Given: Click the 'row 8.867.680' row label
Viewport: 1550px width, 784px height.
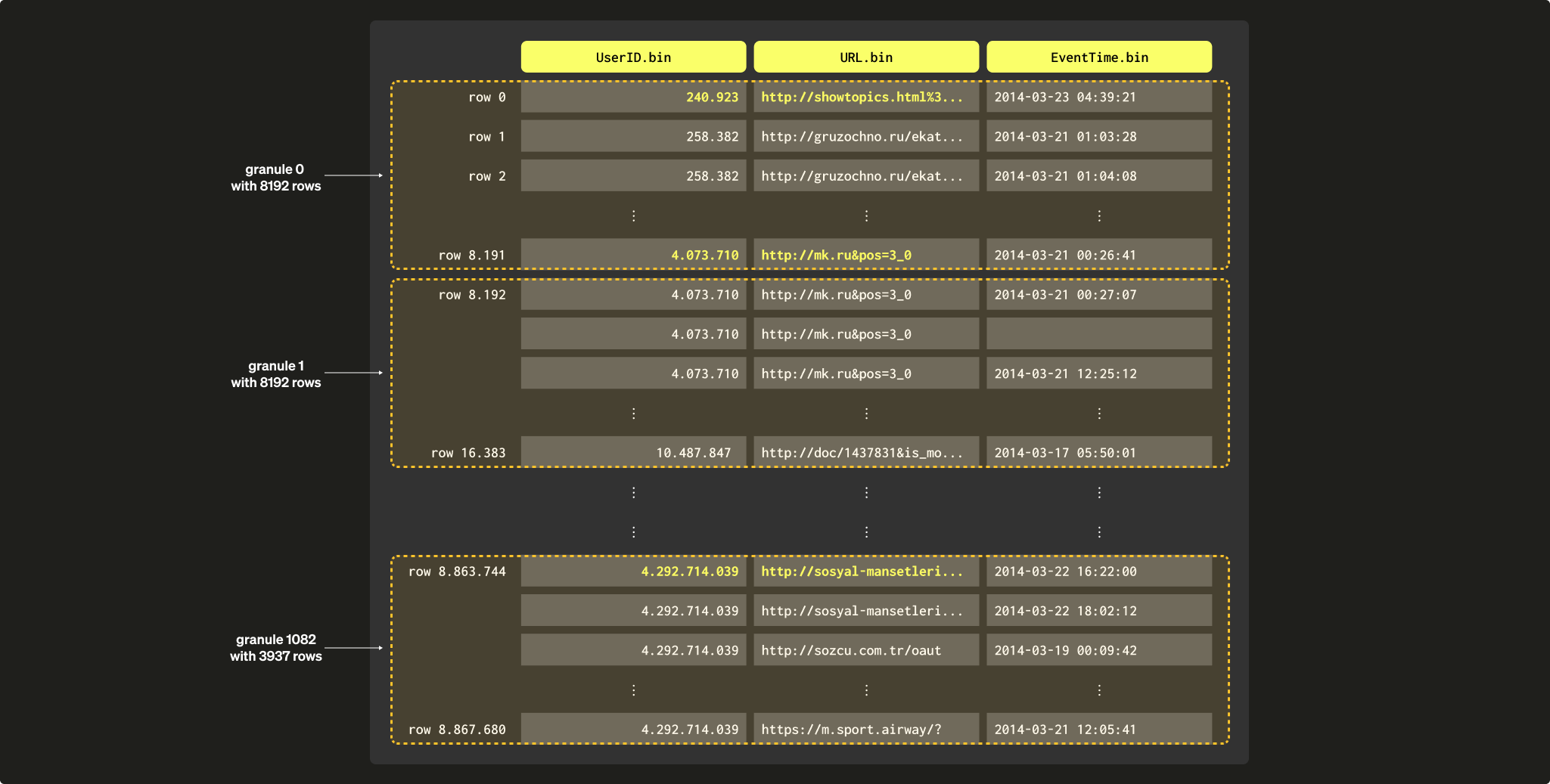Looking at the screenshot, I should coord(457,730).
